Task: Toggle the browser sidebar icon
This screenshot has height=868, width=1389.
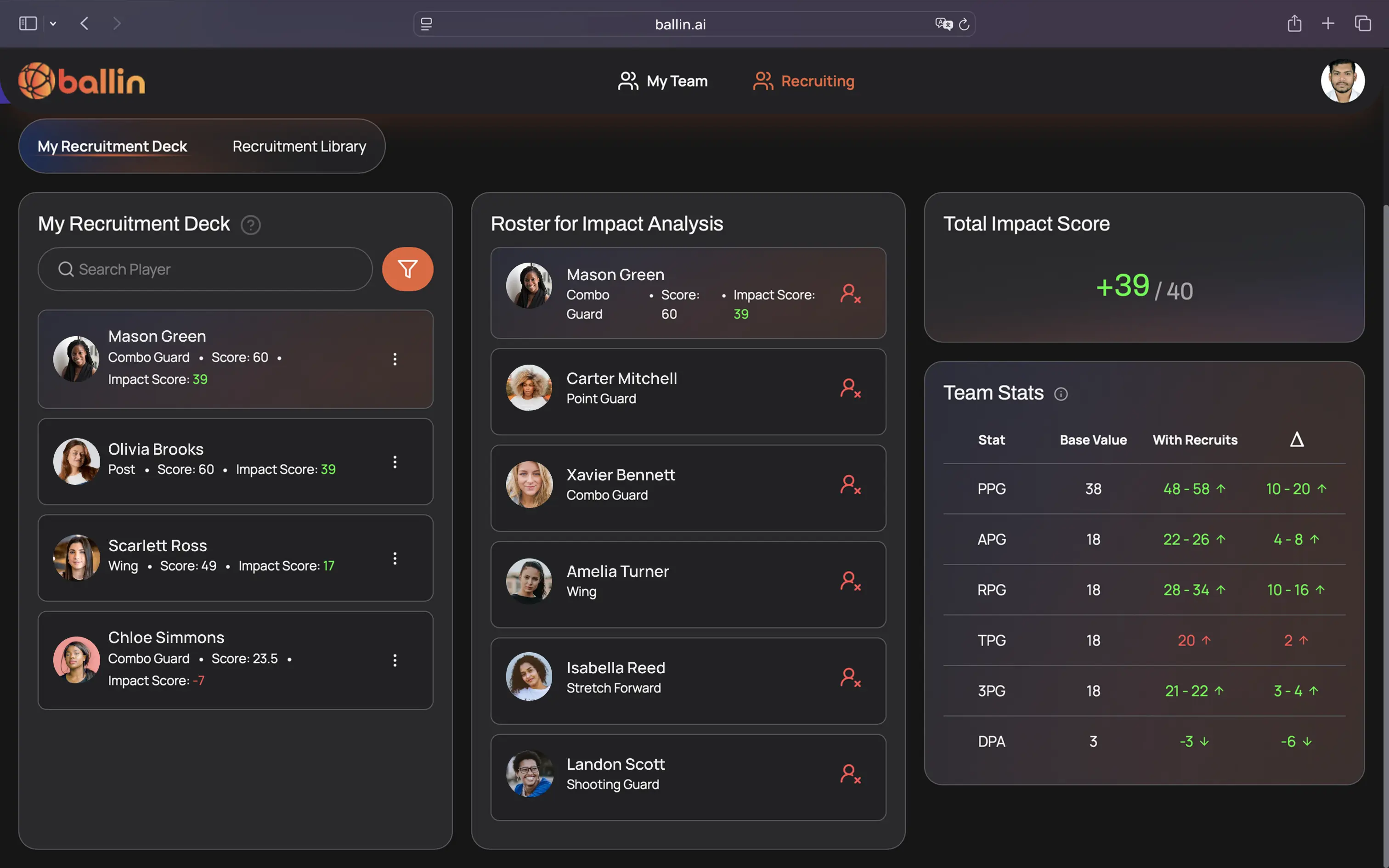Action: pos(28,23)
